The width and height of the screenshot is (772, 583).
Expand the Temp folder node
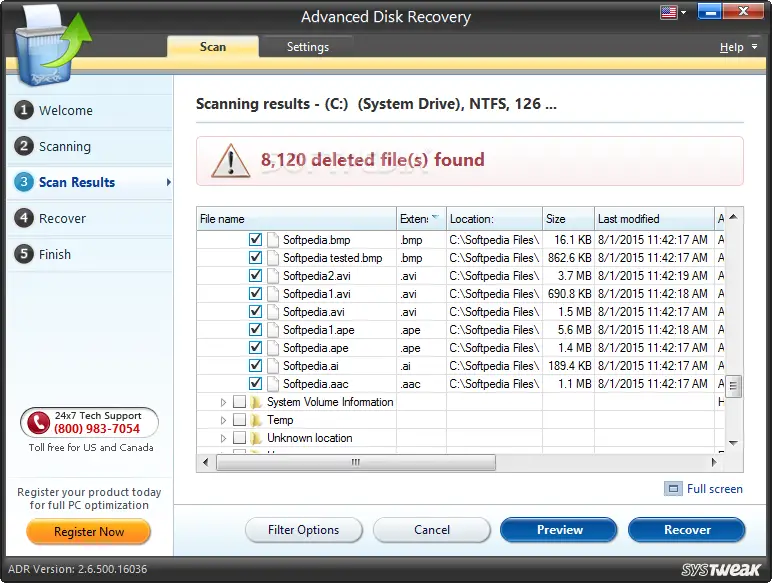coord(223,421)
